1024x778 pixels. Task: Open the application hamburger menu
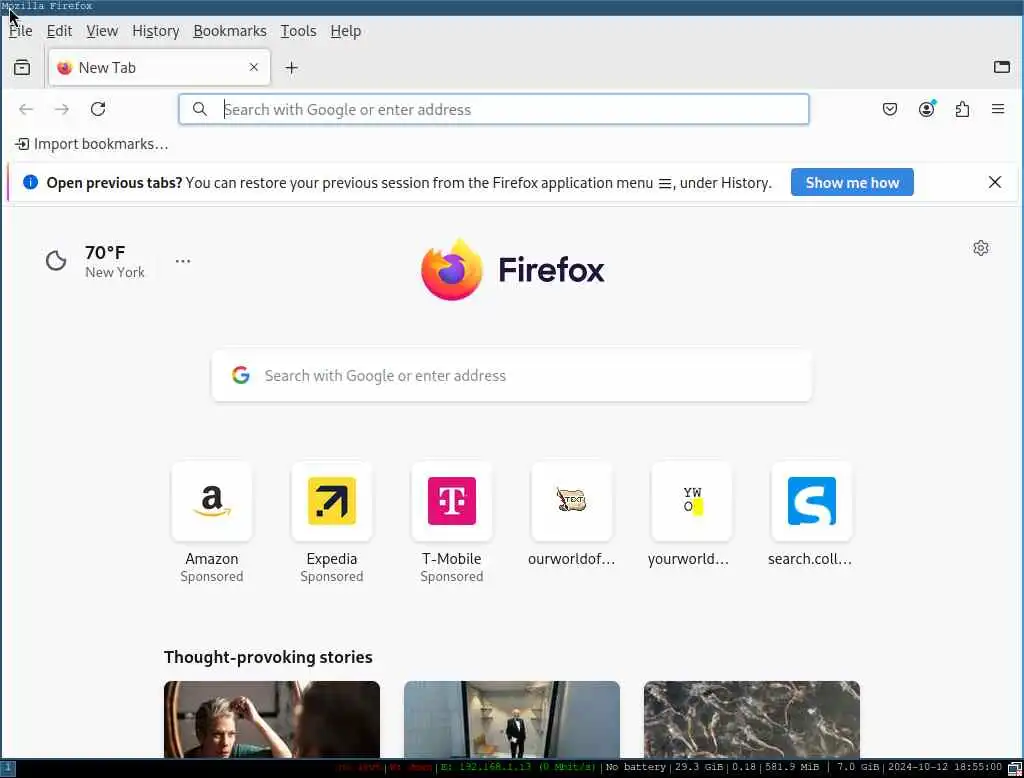(998, 109)
